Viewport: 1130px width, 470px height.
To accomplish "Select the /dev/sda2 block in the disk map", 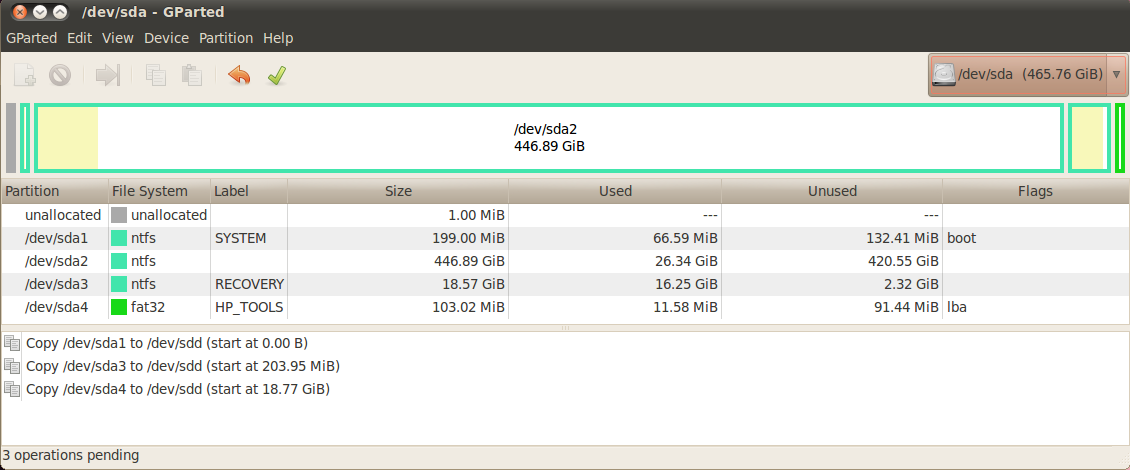I will pos(548,138).
